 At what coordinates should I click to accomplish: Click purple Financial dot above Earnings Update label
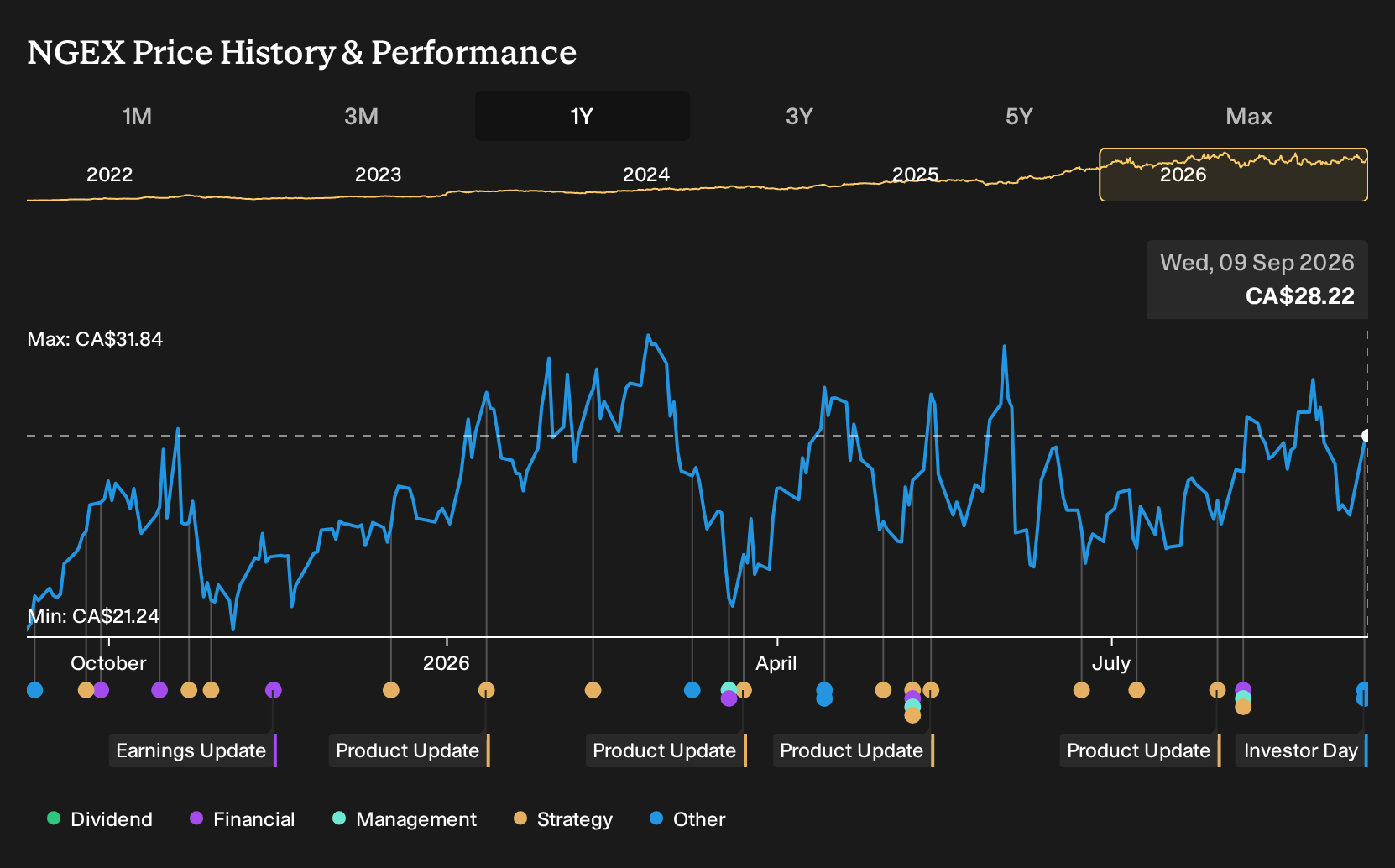pyautogui.click(x=273, y=690)
